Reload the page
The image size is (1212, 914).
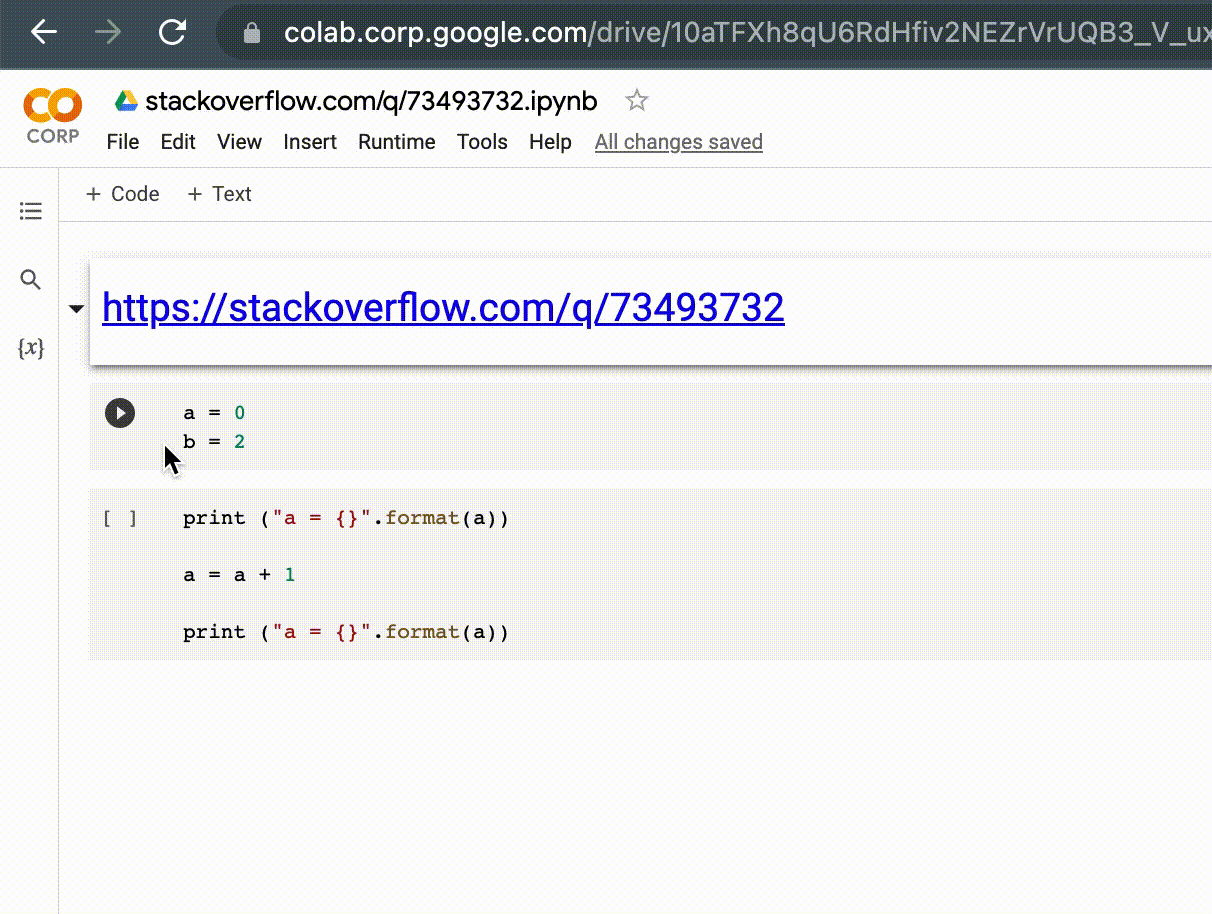[x=173, y=32]
